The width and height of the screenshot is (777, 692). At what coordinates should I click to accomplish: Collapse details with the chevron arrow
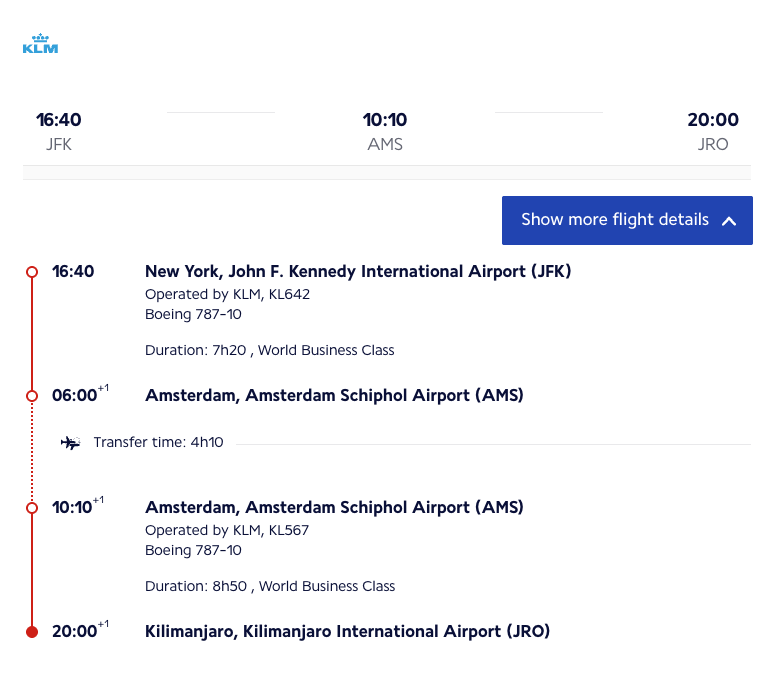pyautogui.click(x=729, y=221)
